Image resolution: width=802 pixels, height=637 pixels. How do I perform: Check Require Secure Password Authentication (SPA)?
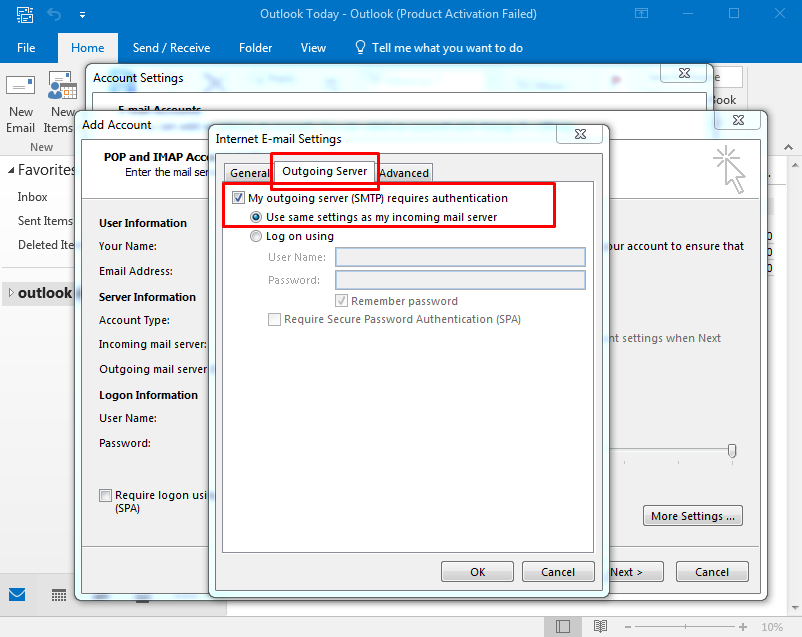pos(275,319)
